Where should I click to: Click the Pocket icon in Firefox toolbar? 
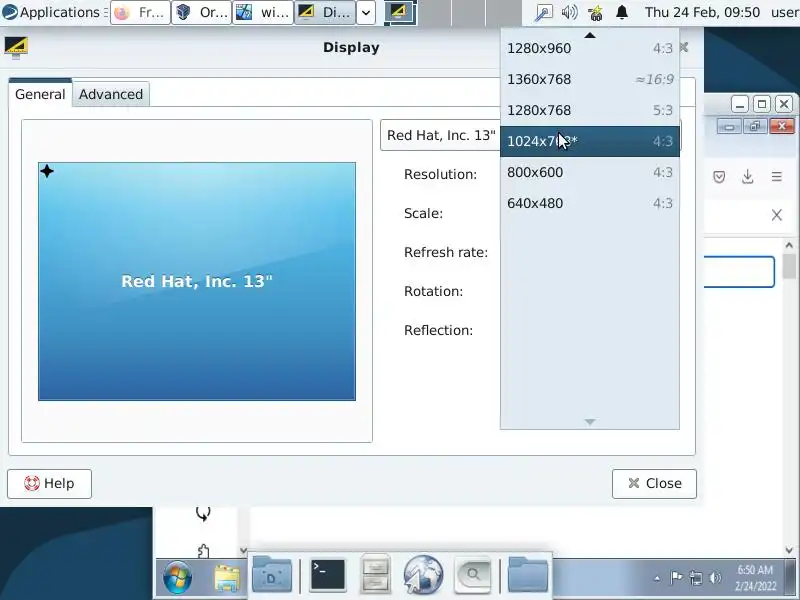(719, 177)
